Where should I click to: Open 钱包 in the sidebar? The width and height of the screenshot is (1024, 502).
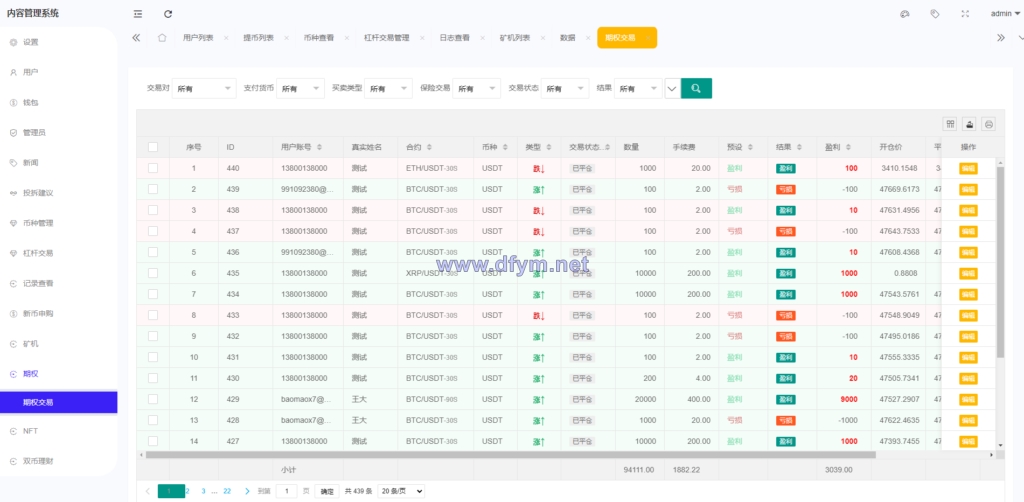(31, 102)
